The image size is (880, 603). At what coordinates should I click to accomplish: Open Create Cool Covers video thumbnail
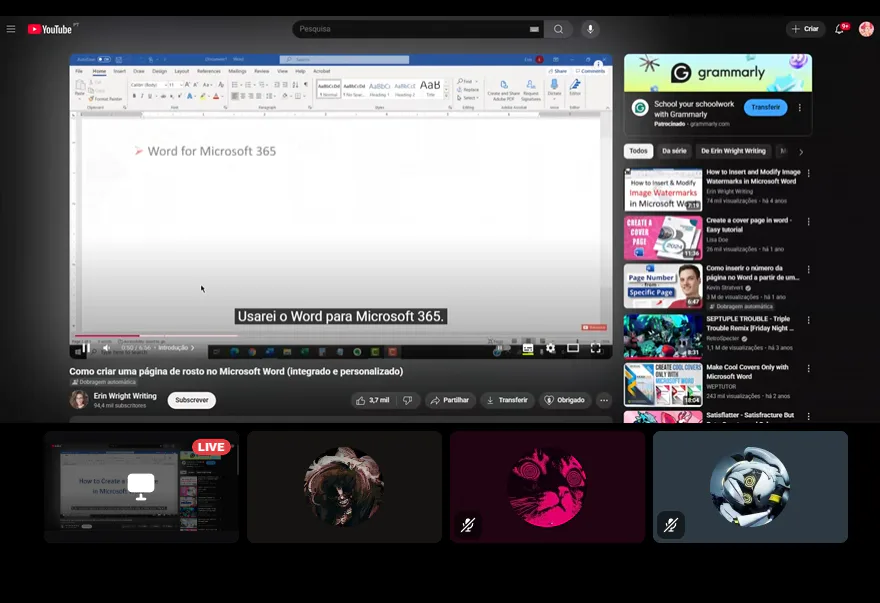click(x=663, y=384)
